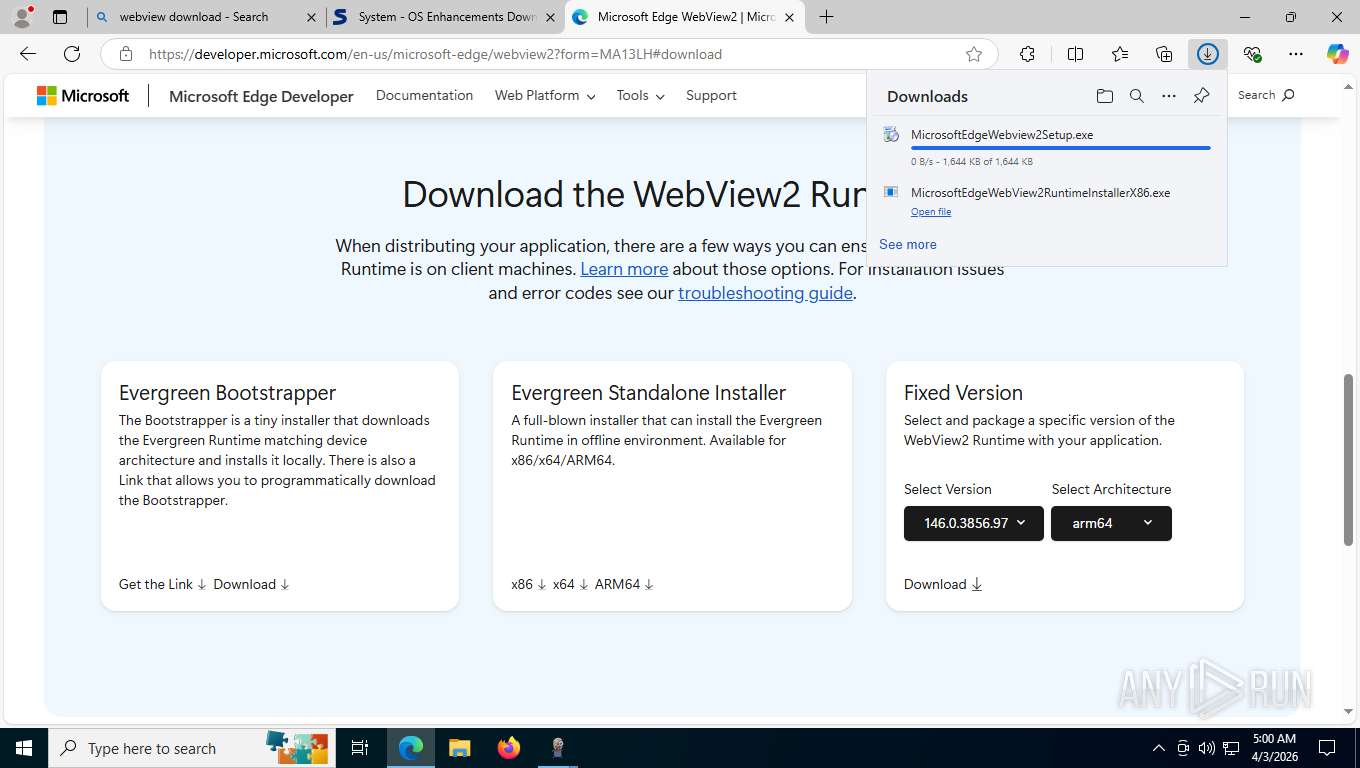
Task: Search downloads magnifier icon
Action: 1137,96
